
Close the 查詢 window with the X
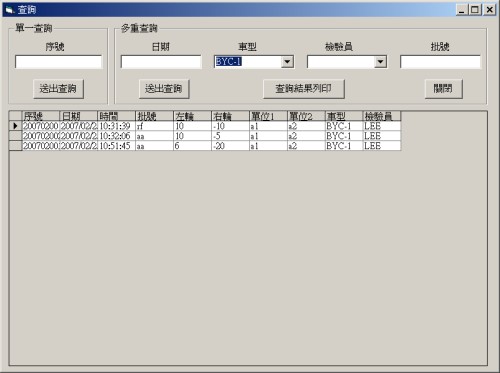[x=489, y=10]
